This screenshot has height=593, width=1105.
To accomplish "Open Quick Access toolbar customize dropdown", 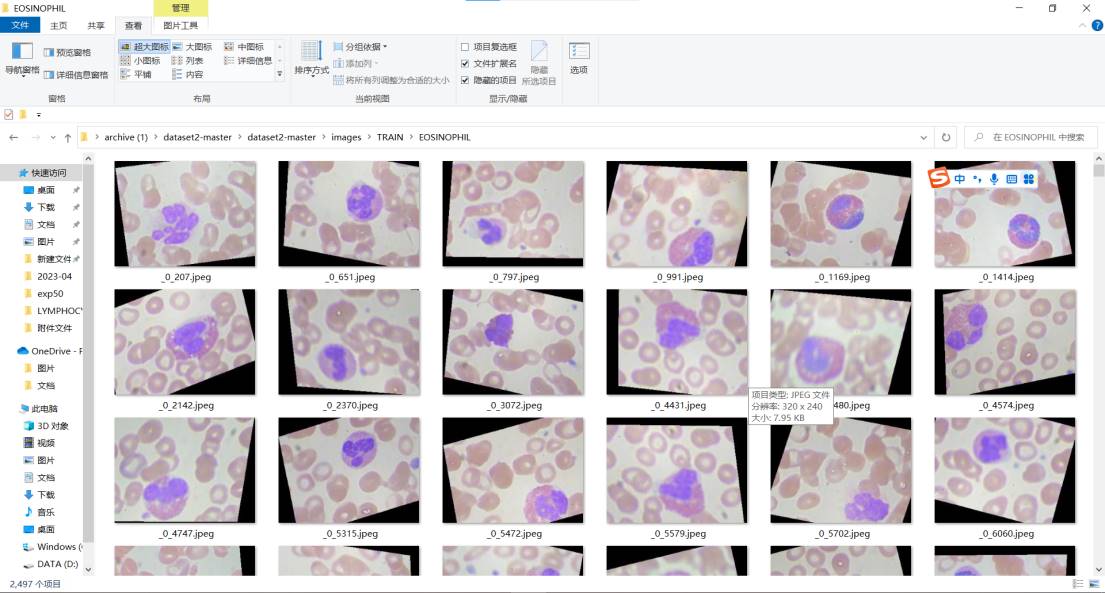I will coord(39,115).
